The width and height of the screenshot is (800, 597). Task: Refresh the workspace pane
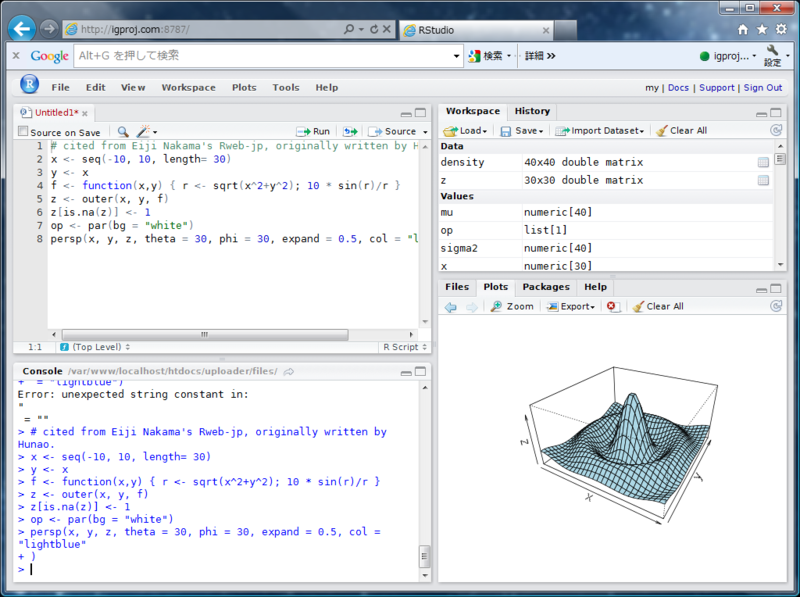click(776, 131)
